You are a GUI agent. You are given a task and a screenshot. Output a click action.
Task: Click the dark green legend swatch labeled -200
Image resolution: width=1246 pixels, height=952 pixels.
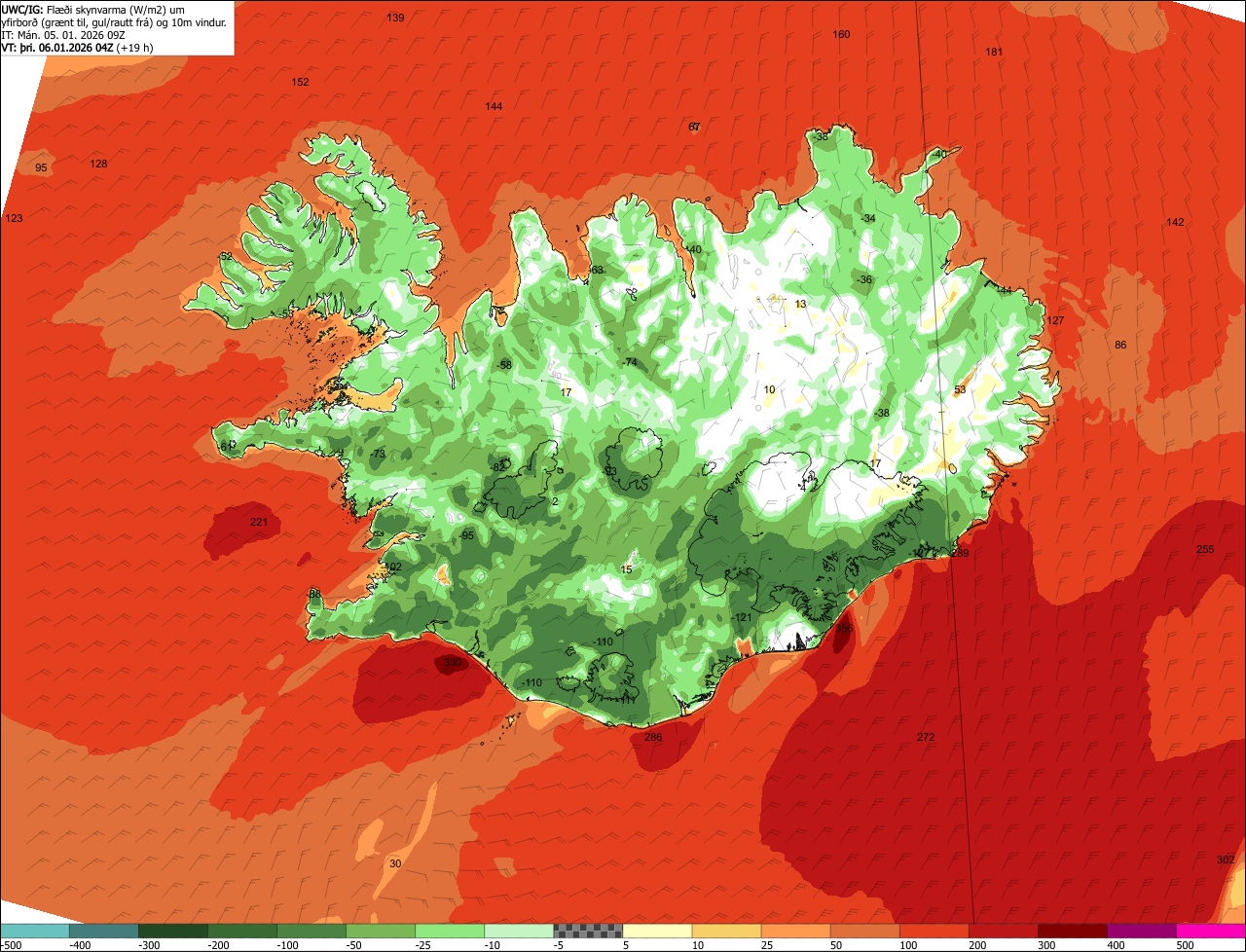[x=241, y=931]
